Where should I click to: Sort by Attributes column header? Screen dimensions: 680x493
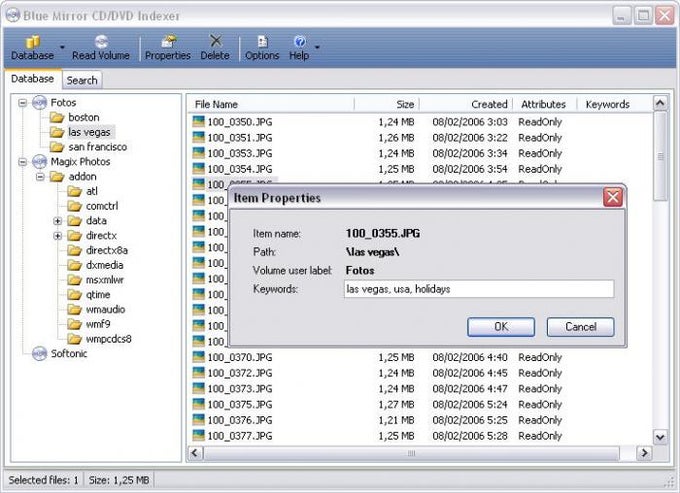(545, 104)
